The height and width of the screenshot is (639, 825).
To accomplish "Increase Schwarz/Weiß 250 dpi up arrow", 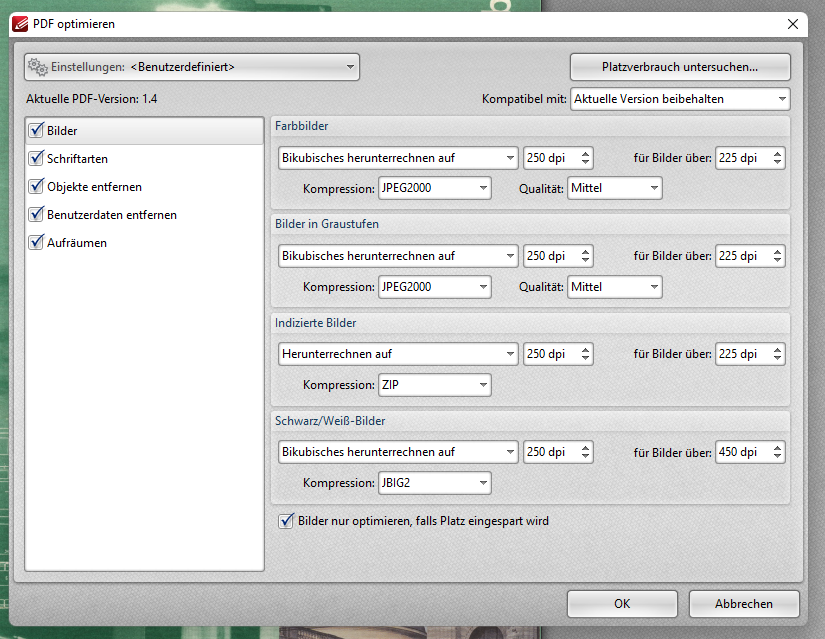I will click(x=586, y=447).
